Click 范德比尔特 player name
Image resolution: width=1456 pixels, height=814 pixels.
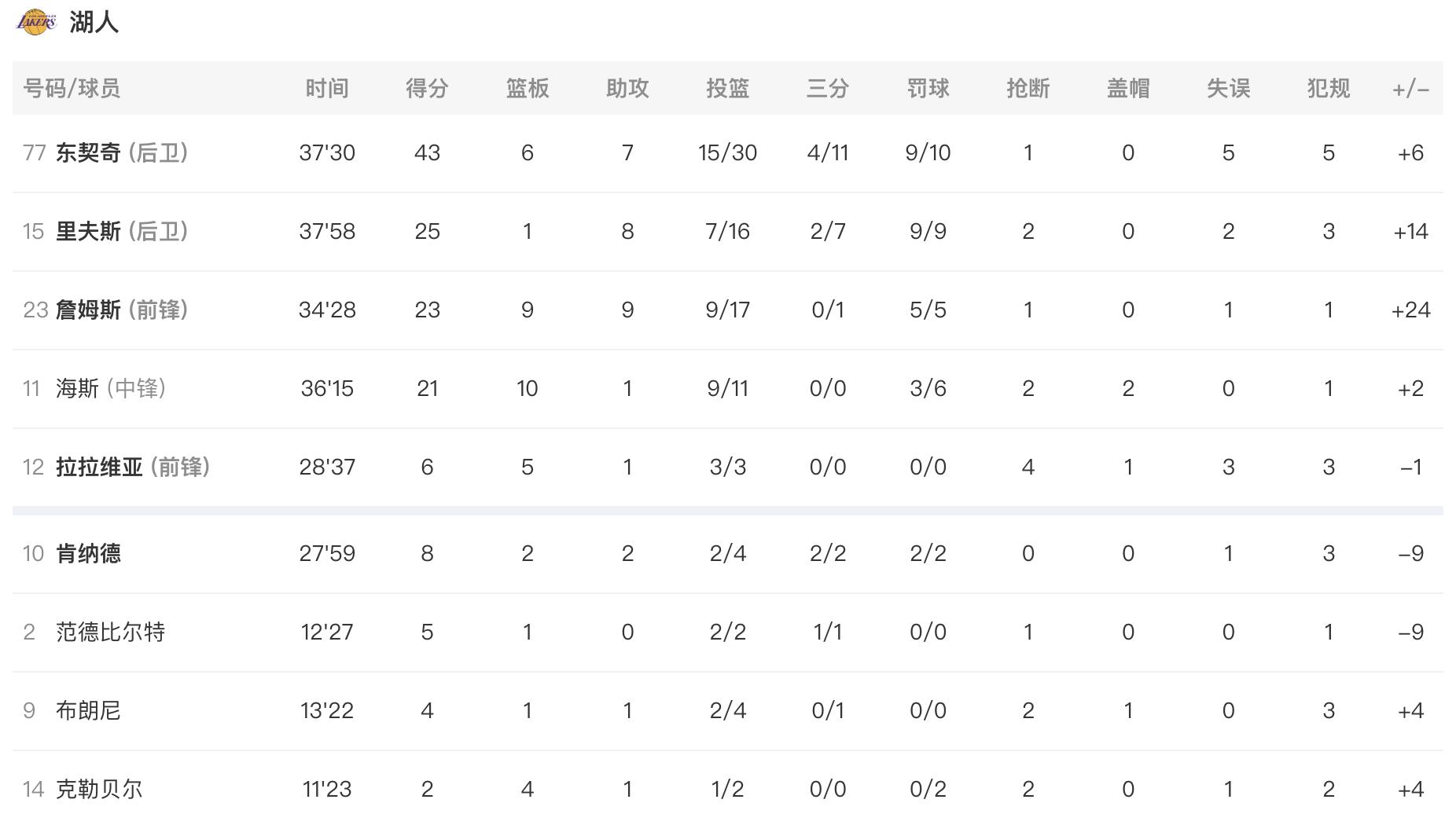tap(110, 632)
